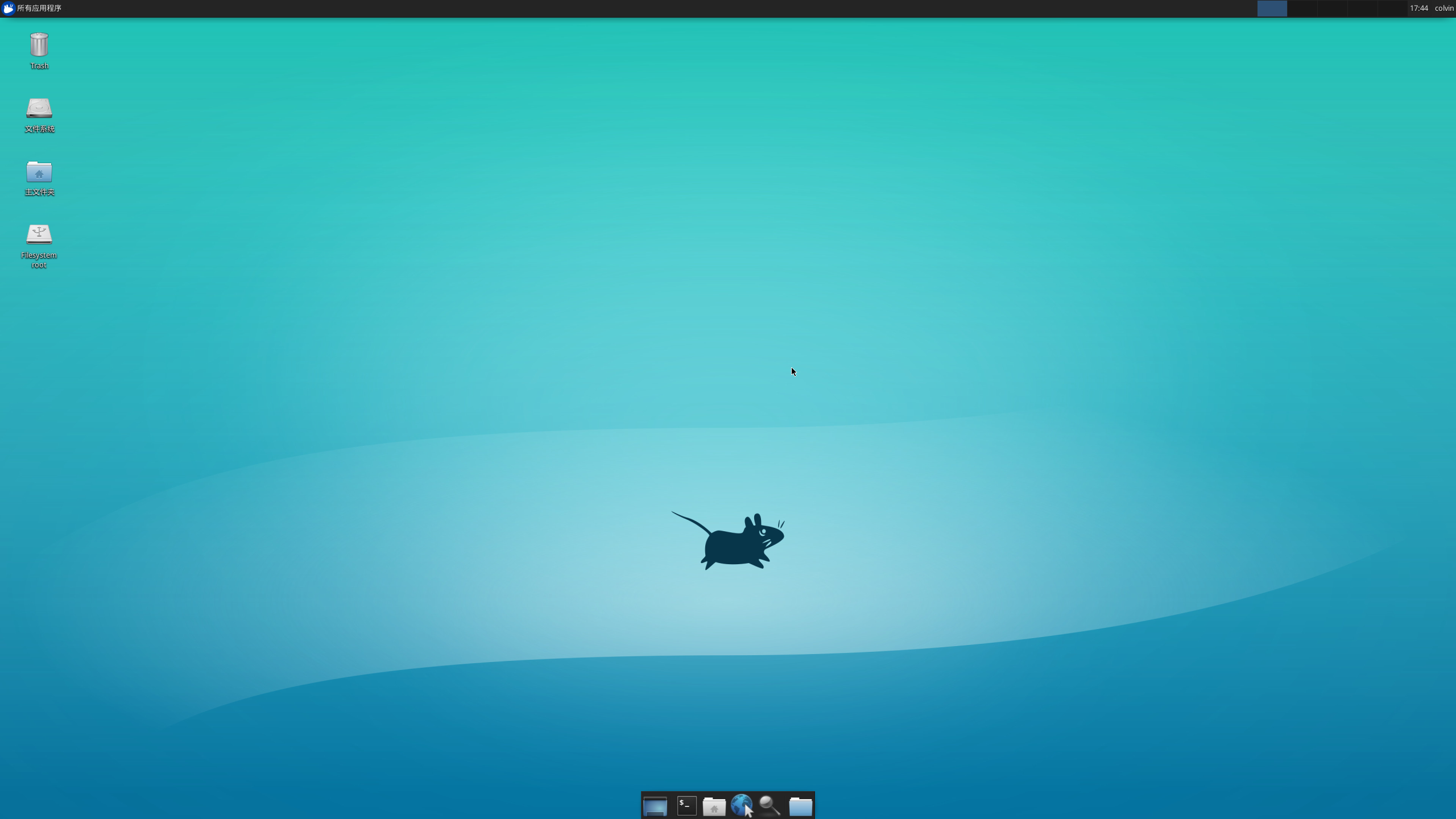Open the application finder magnifier icon
The height and width of the screenshot is (819, 1456).
pos(770,805)
